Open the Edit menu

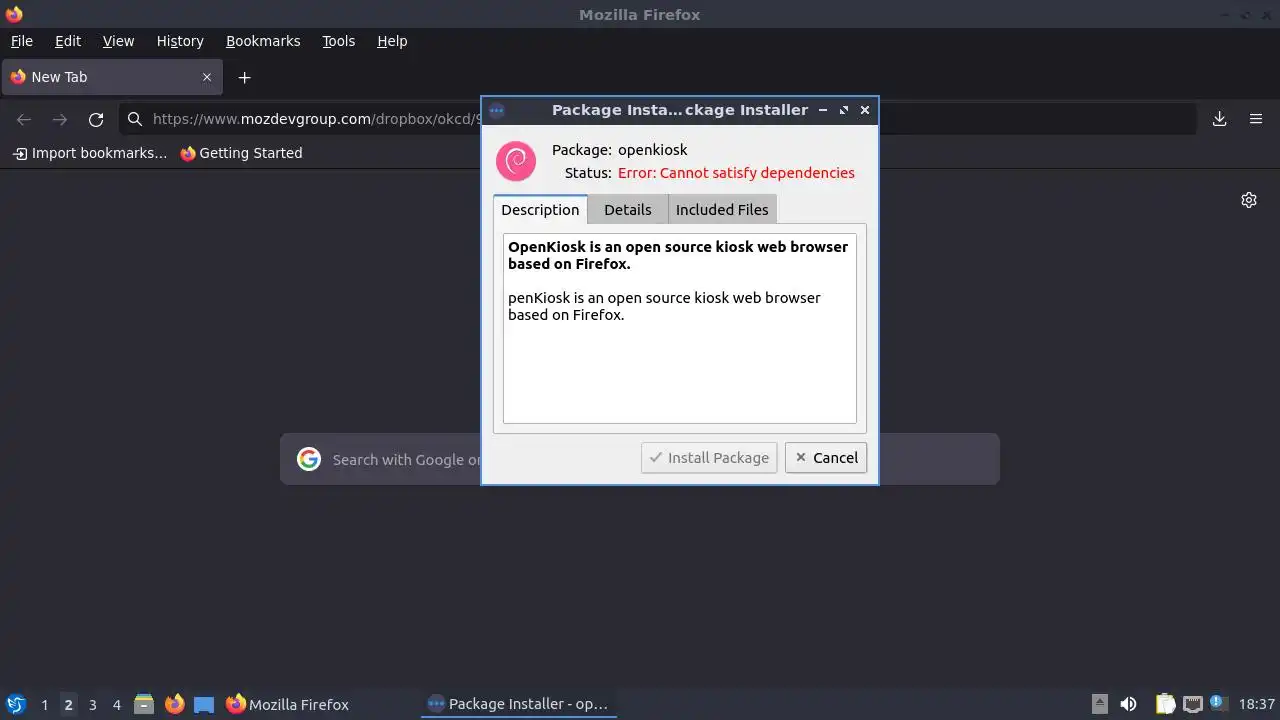pos(68,41)
